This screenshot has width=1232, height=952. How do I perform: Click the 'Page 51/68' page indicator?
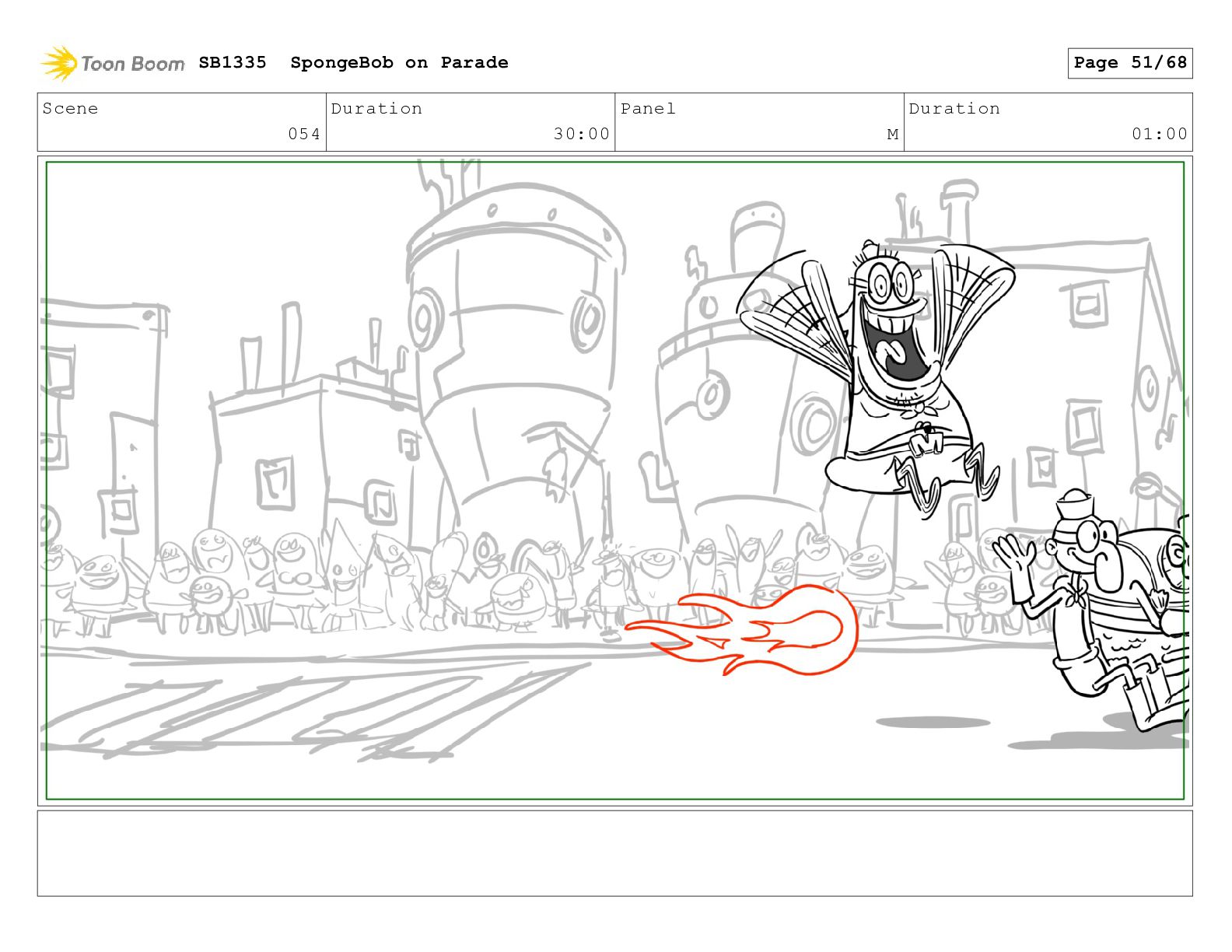click(1129, 63)
